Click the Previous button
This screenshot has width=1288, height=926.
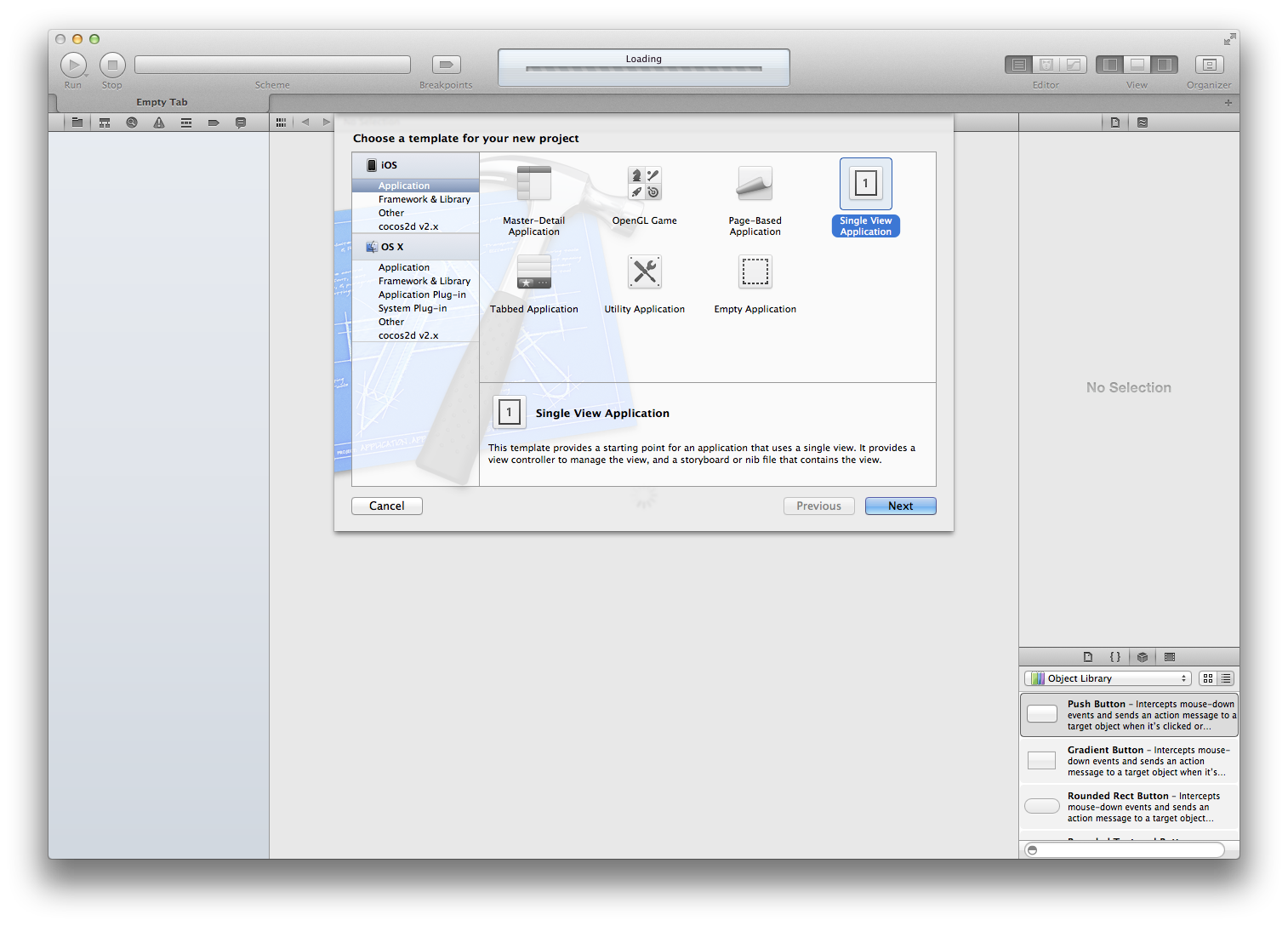(x=819, y=506)
